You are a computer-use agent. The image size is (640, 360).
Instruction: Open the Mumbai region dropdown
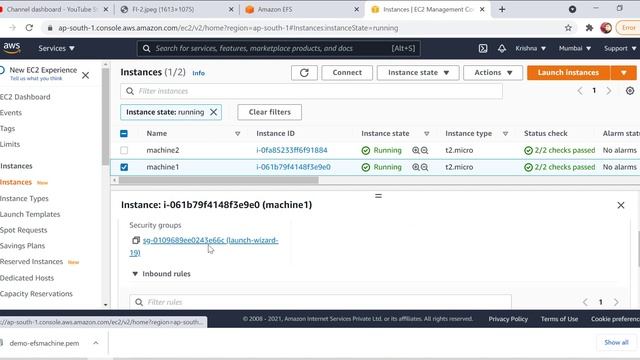click(x=575, y=48)
